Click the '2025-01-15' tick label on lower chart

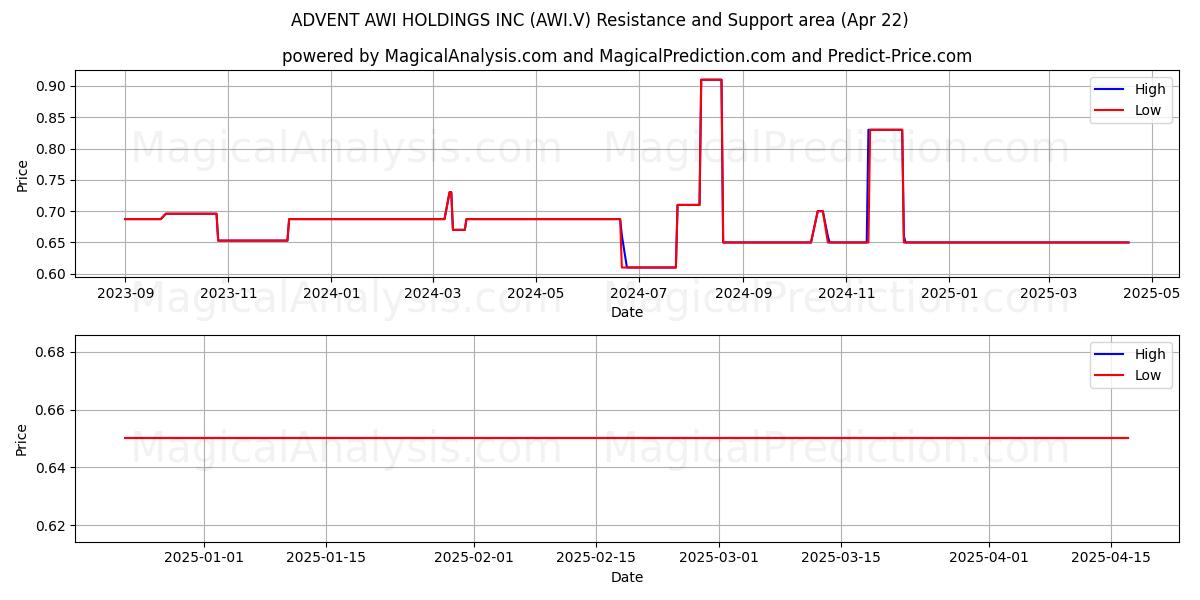tap(326, 558)
